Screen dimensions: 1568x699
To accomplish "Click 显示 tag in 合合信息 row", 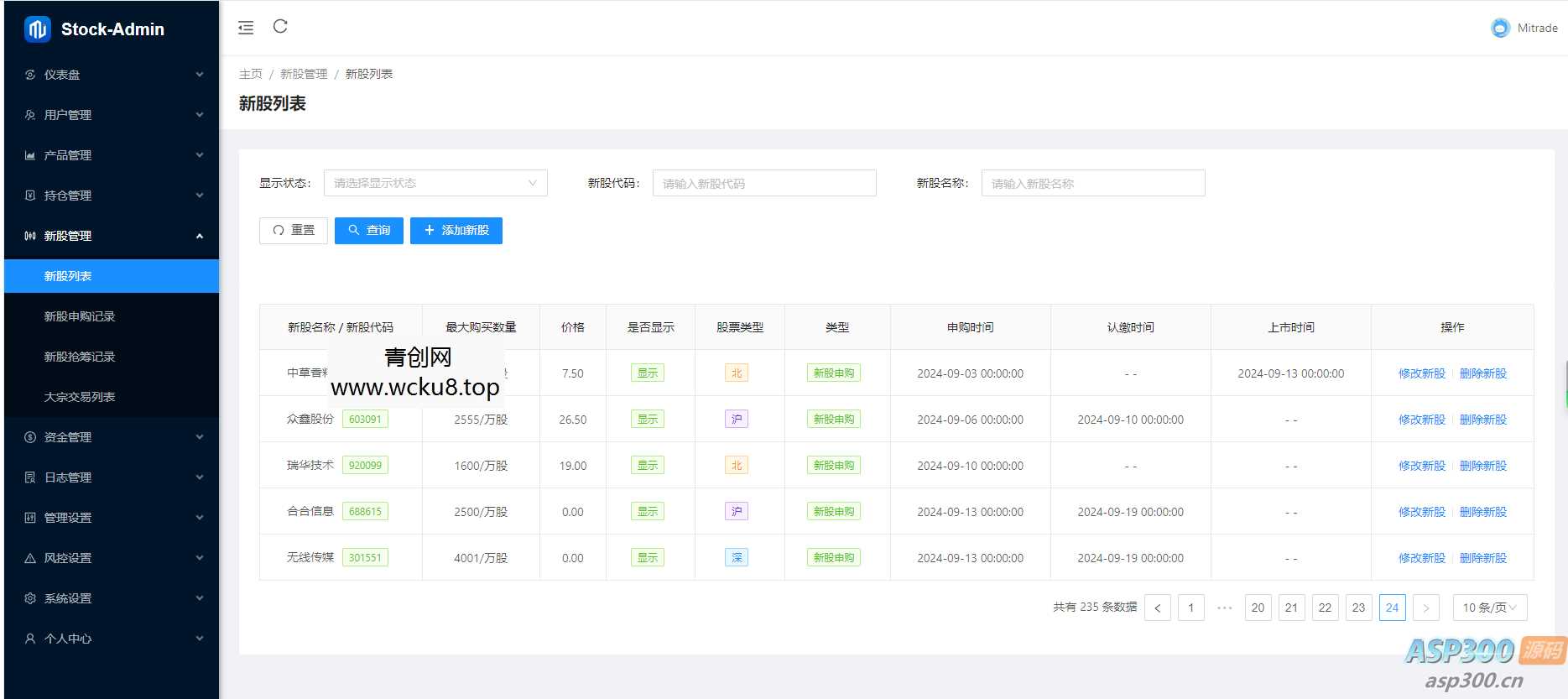I will coord(648,512).
